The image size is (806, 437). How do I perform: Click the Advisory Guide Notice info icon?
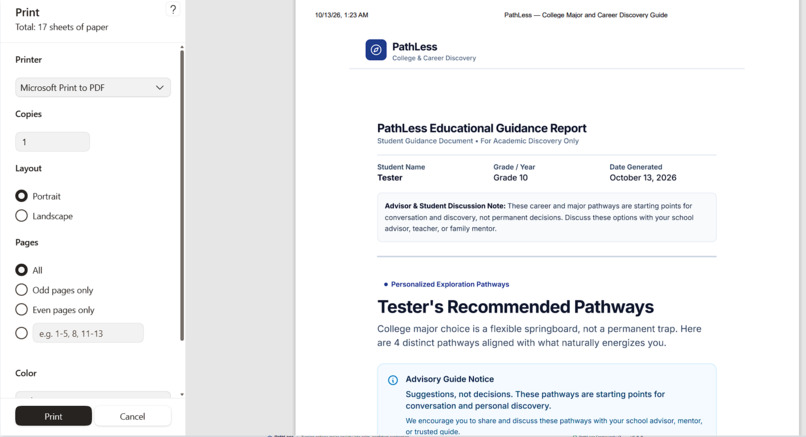click(393, 380)
